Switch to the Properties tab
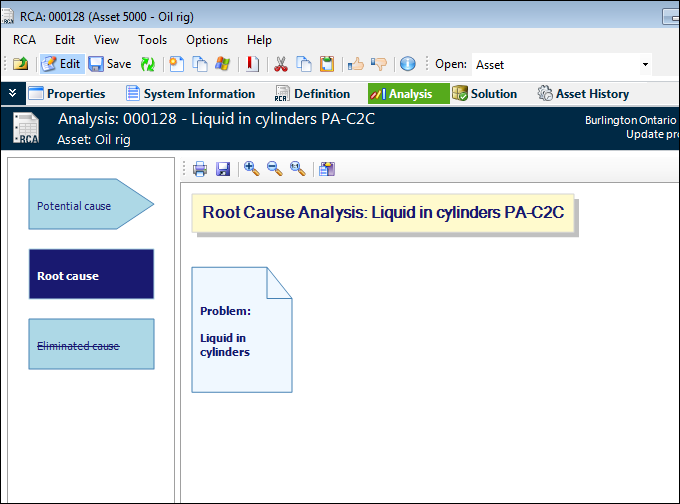 click(x=67, y=94)
